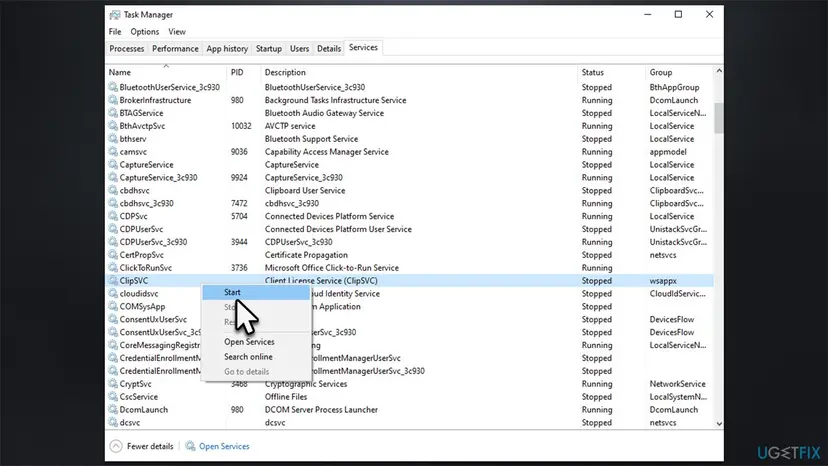828x466 pixels.
Task: Click 'Microsoft Office Click-to-Run Service' description
Action: coord(332,268)
